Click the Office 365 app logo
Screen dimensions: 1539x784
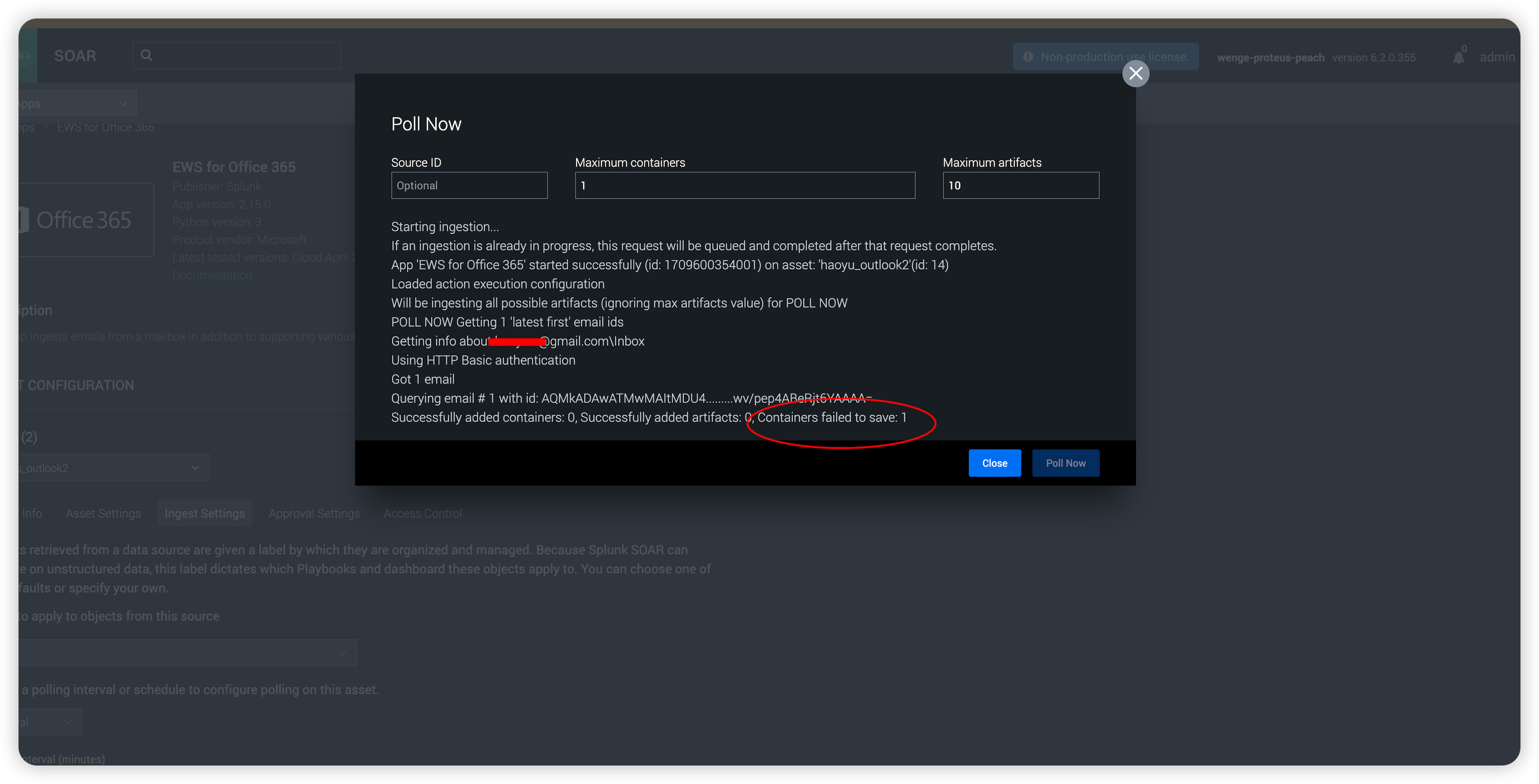coord(85,220)
